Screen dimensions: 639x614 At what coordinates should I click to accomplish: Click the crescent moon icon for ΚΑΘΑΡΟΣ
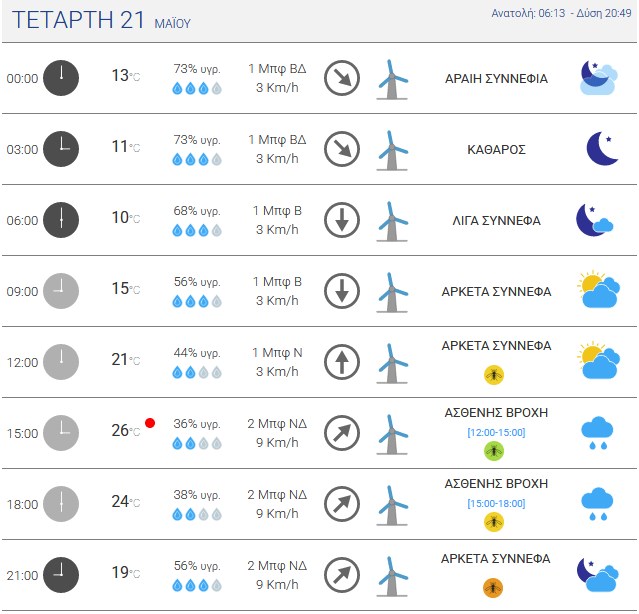pyautogui.click(x=602, y=148)
